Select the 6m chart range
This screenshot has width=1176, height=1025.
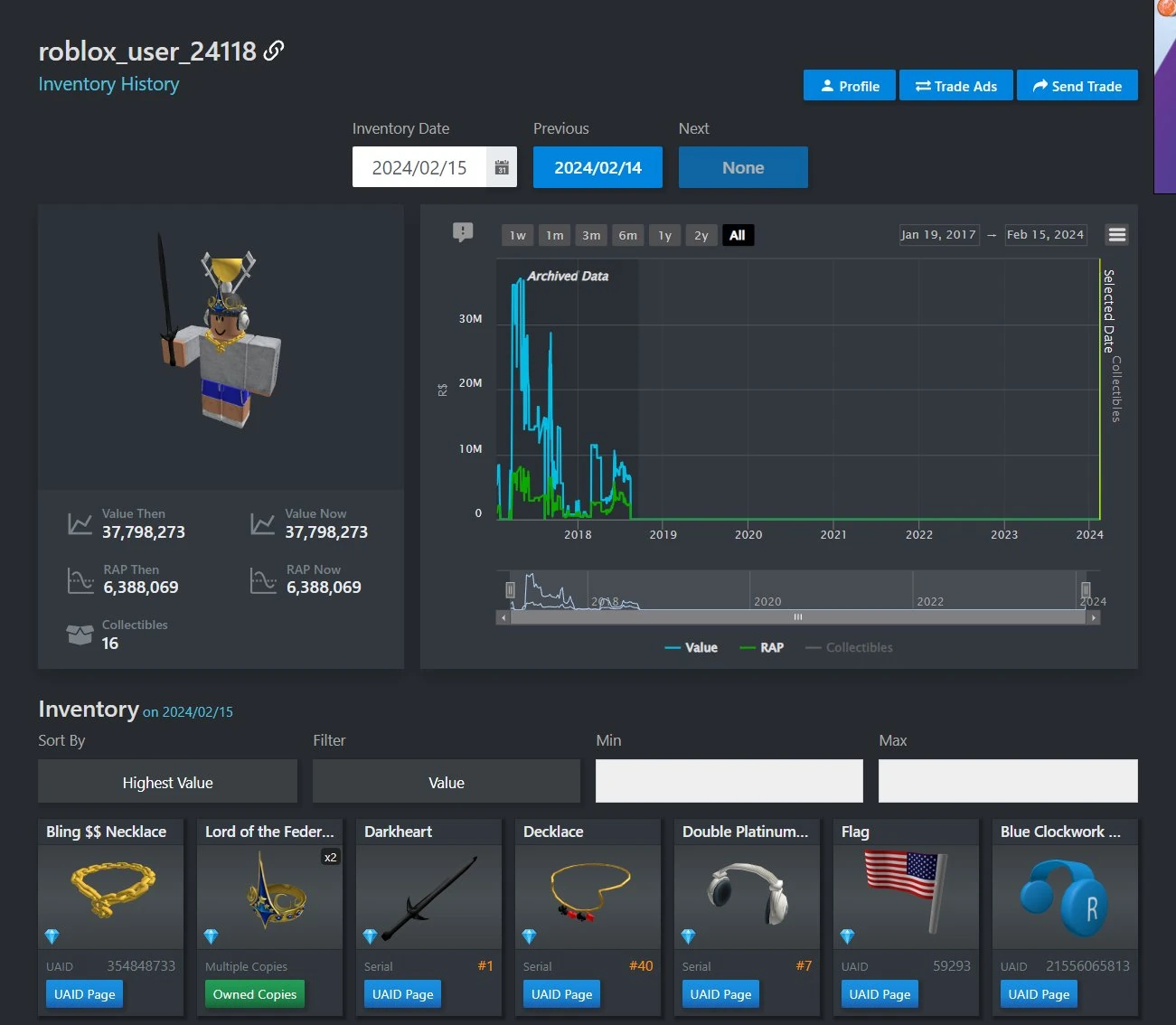[628, 235]
